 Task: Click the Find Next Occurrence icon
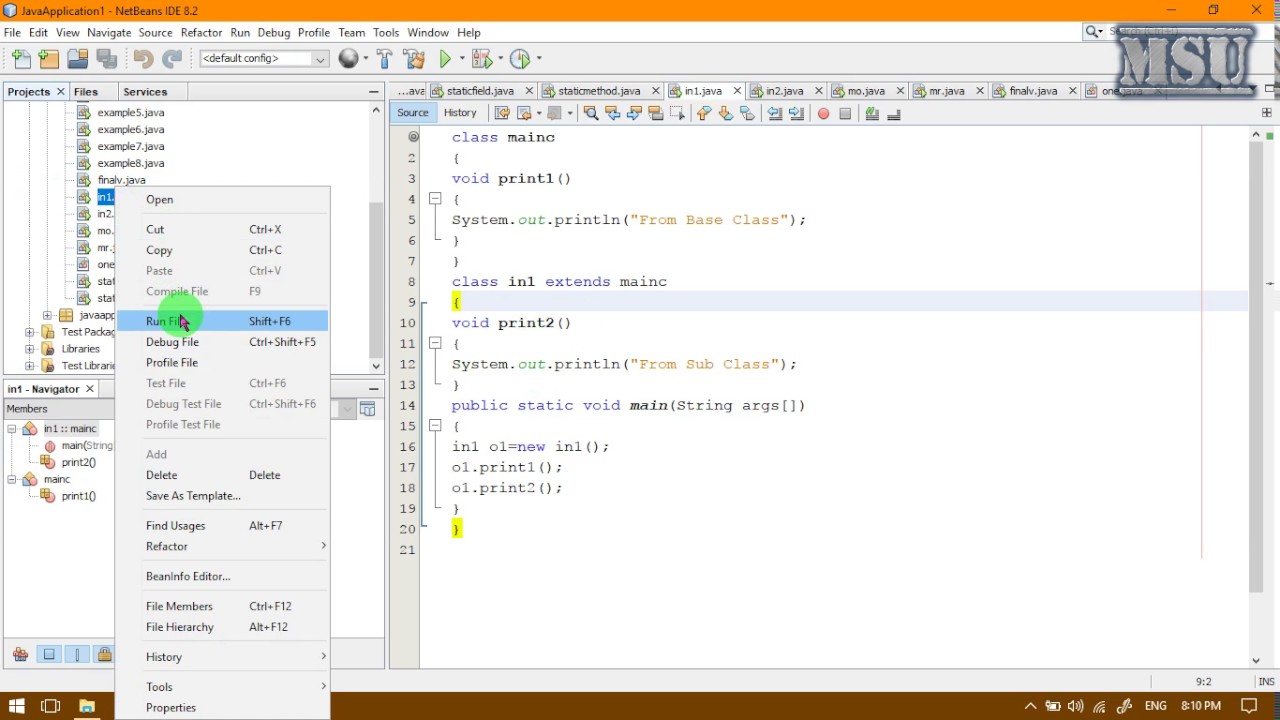(x=633, y=113)
